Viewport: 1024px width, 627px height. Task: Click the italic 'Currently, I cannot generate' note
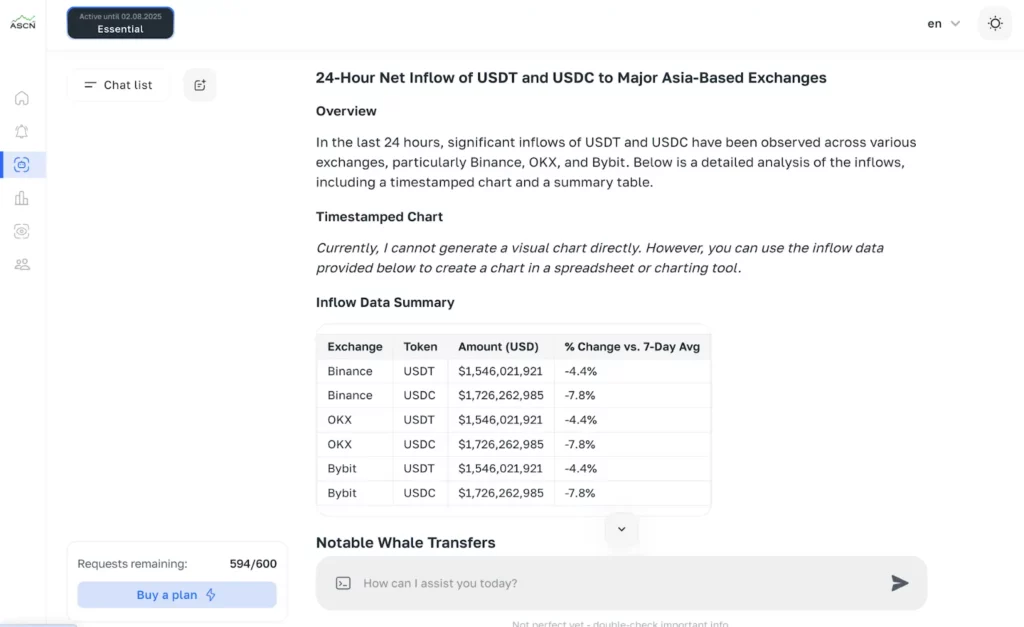[600, 258]
